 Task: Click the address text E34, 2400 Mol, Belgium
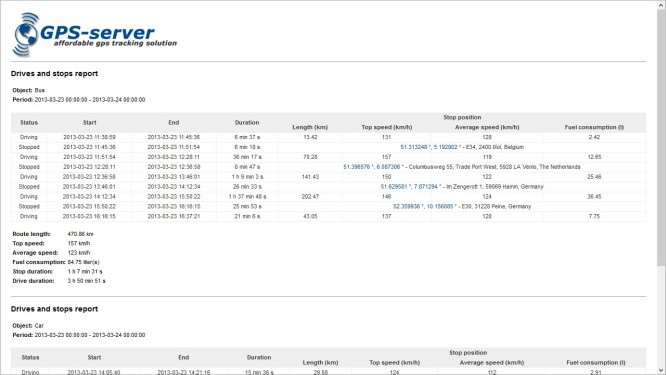point(495,147)
